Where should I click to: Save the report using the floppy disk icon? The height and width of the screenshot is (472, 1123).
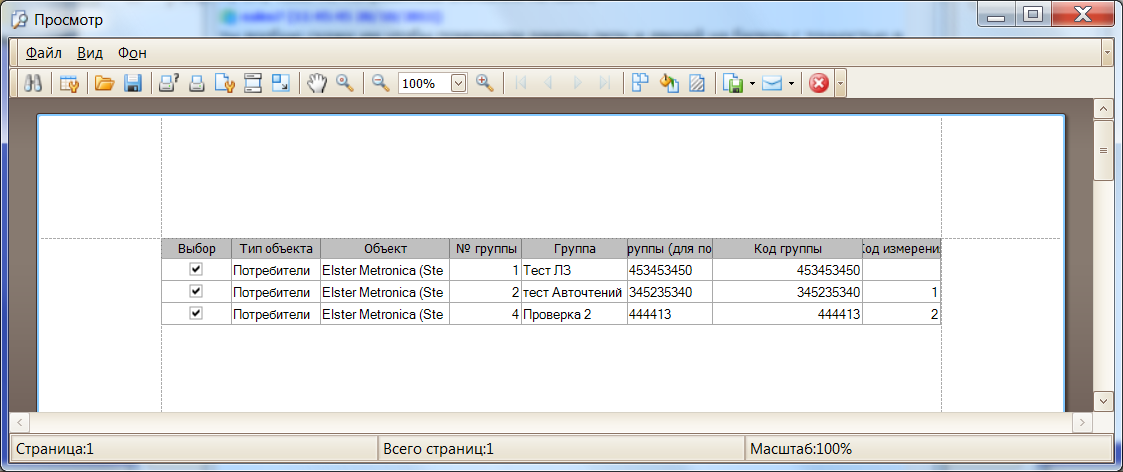tap(132, 84)
